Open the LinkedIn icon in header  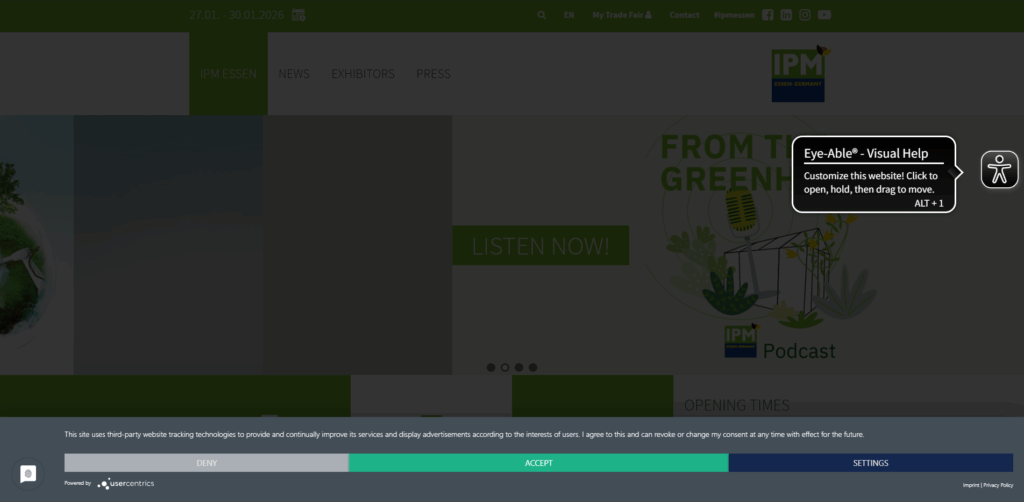(x=786, y=15)
